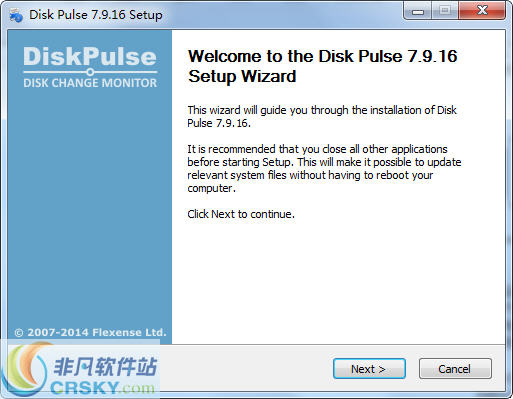Click the 'Click Next to continue.' text
Screen dimensions: 513x399
[241, 214]
